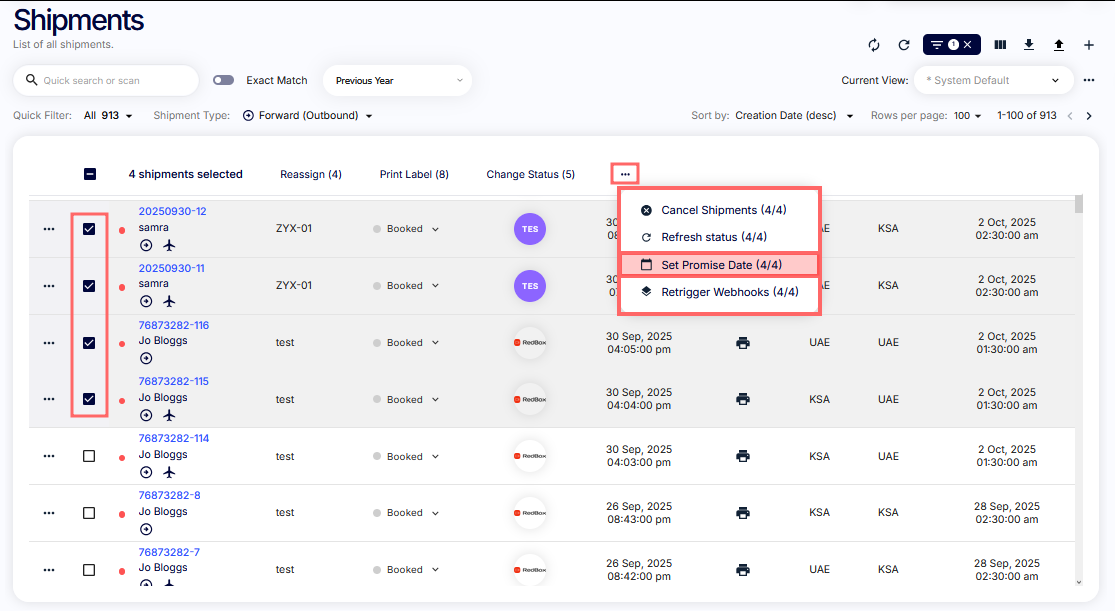The image size is (1115, 611).
Task: Open shipment link 76873282-115
Action: pos(173,381)
